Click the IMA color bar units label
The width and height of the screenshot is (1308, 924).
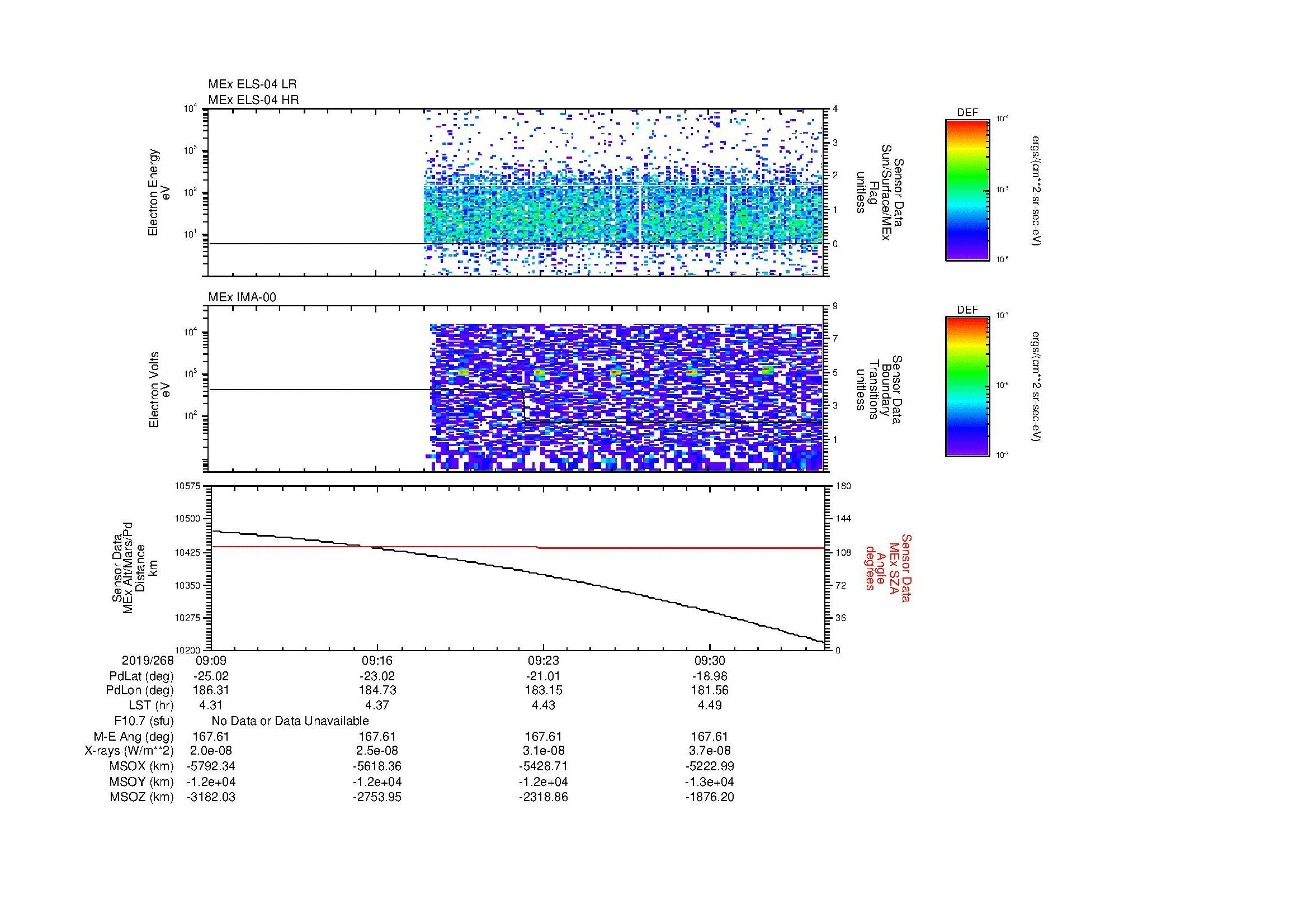click(1037, 387)
